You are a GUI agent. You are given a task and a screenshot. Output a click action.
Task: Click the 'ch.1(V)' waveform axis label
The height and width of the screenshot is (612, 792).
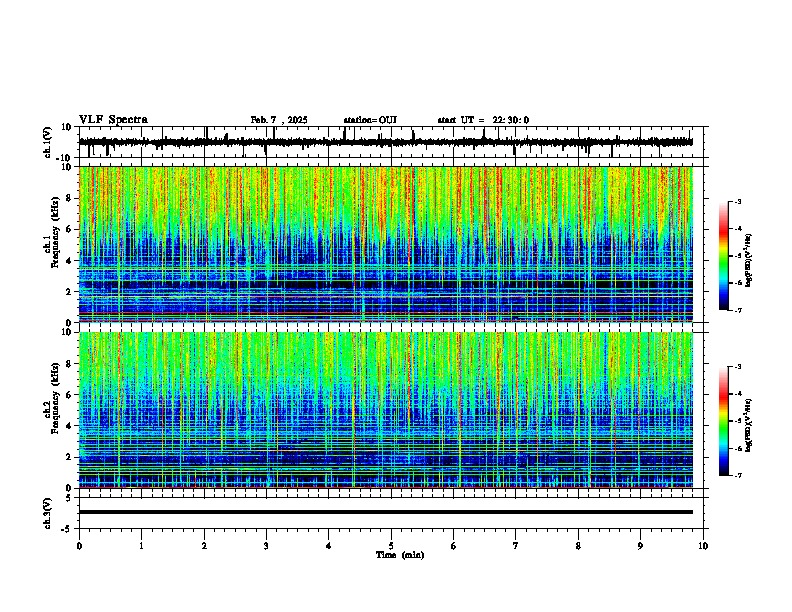click(x=48, y=142)
